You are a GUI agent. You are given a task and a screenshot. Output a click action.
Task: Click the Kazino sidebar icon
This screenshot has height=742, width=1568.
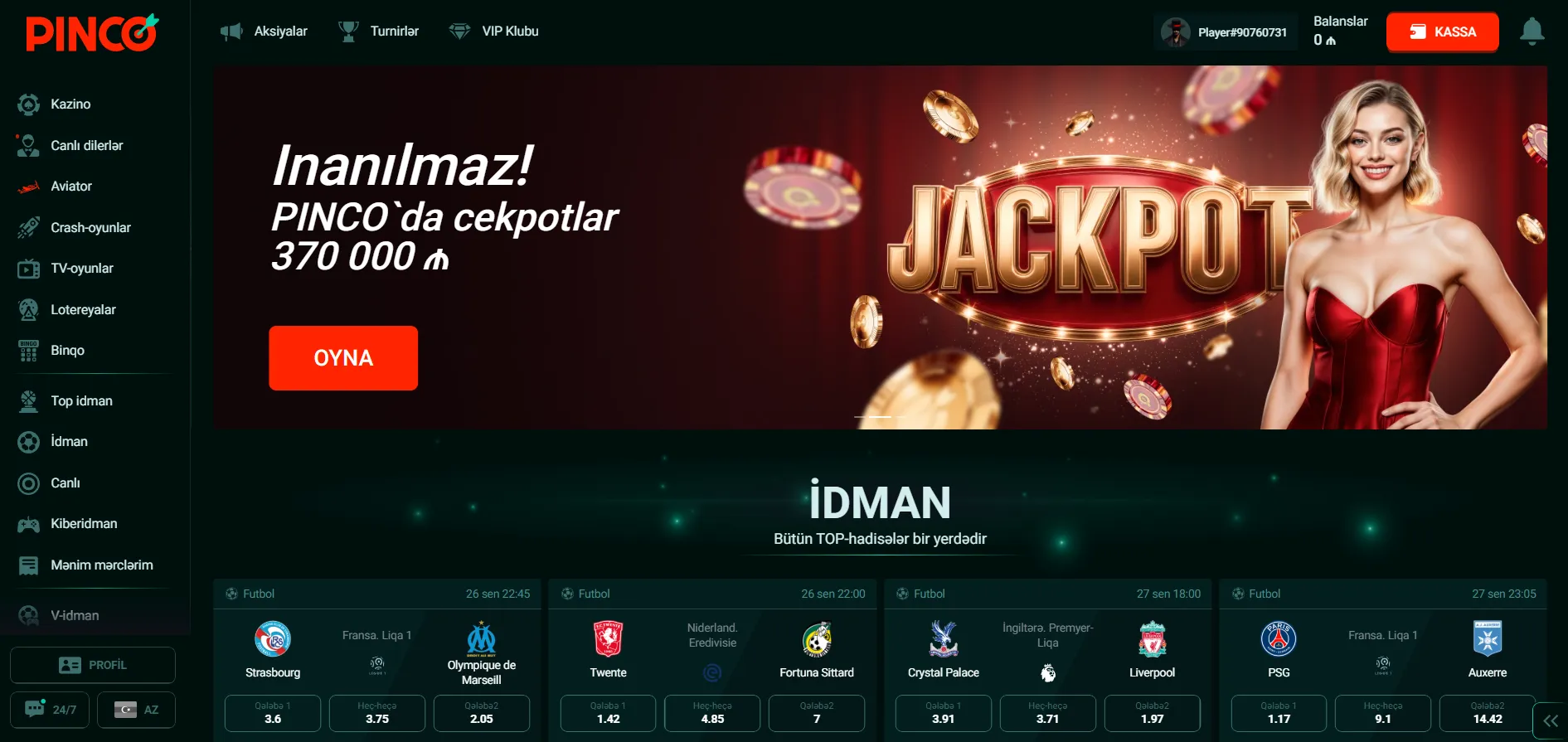pos(28,104)
